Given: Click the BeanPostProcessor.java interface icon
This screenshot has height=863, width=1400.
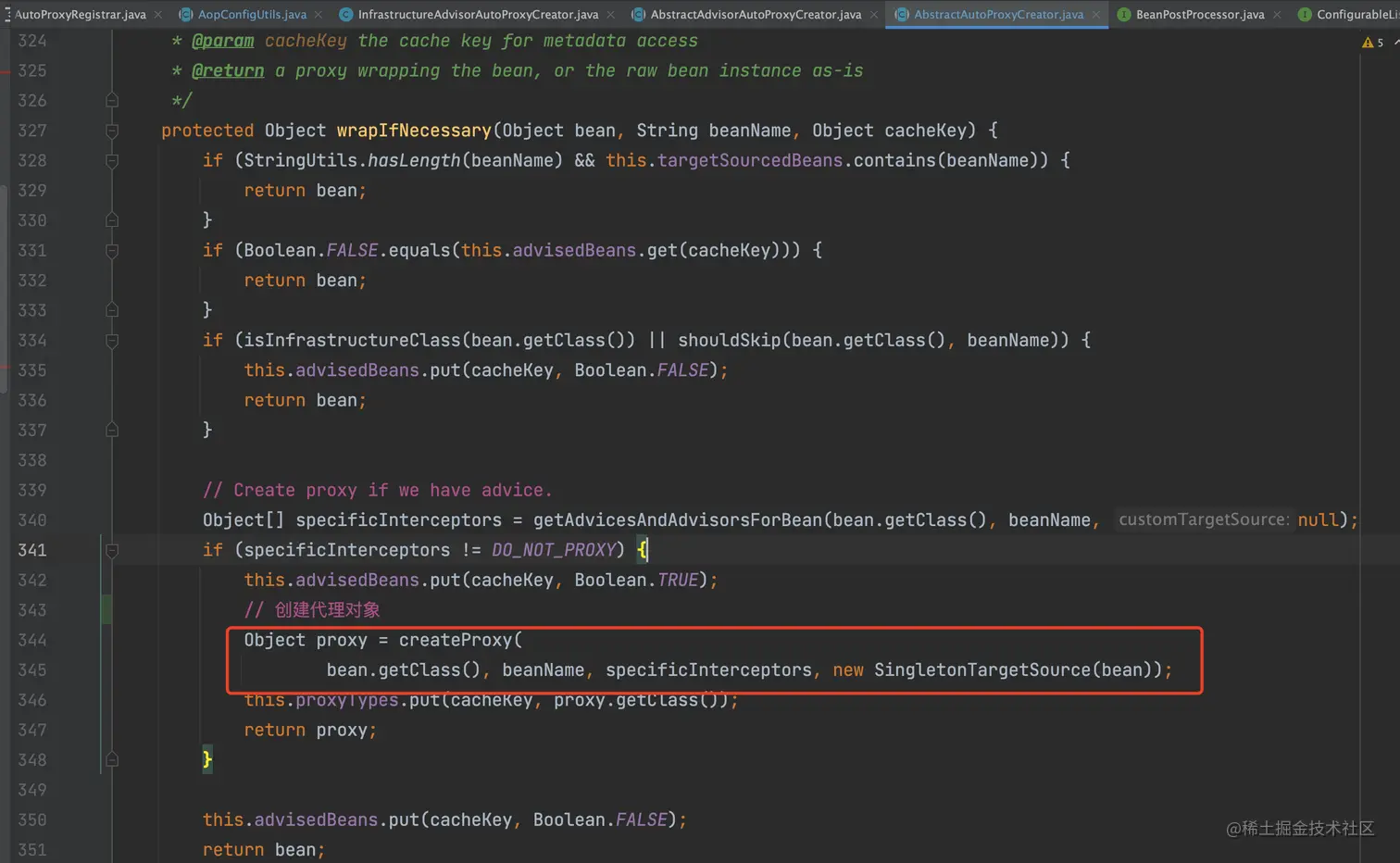Looking at the screenshot, I should pyautogui.click(x=1123, y=14).
